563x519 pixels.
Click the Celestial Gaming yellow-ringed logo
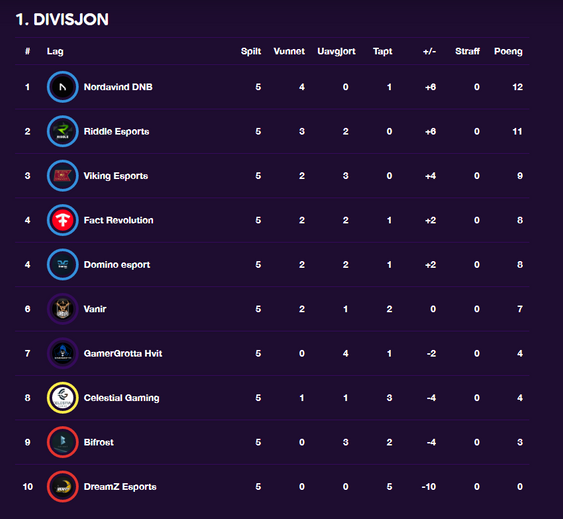click(62, 398)
